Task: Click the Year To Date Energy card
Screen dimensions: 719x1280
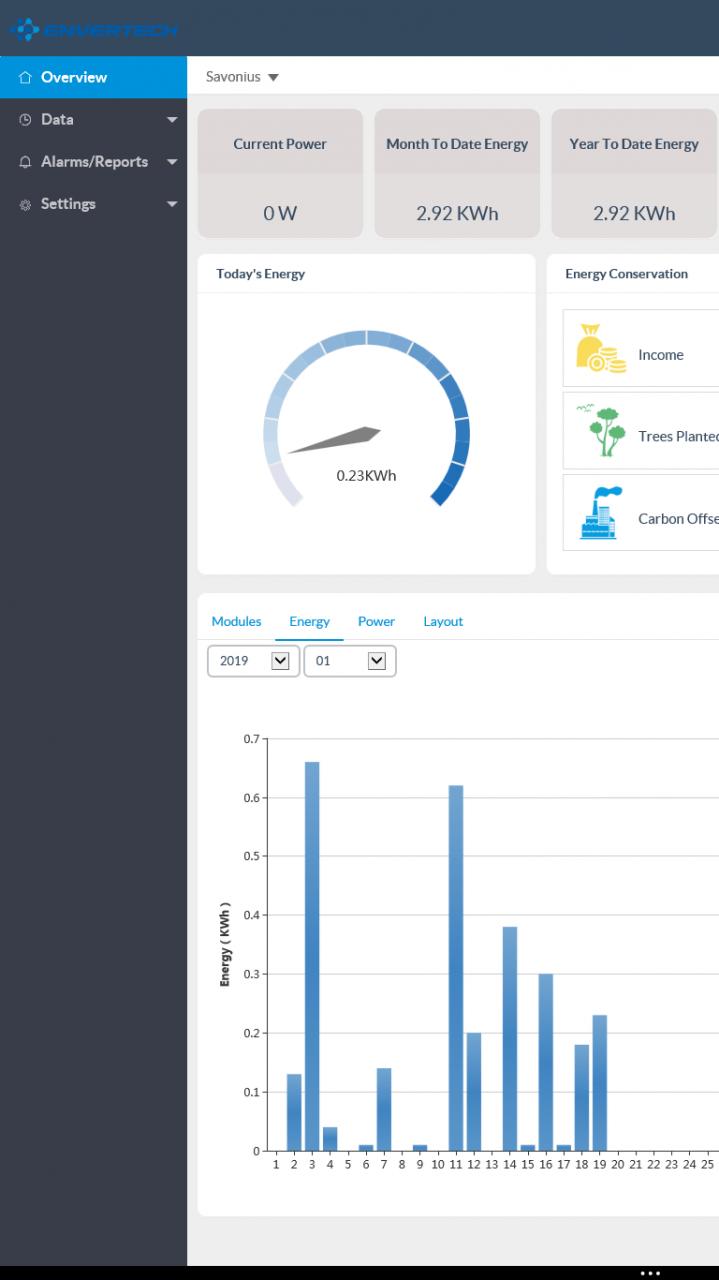Action: point(634,173)
